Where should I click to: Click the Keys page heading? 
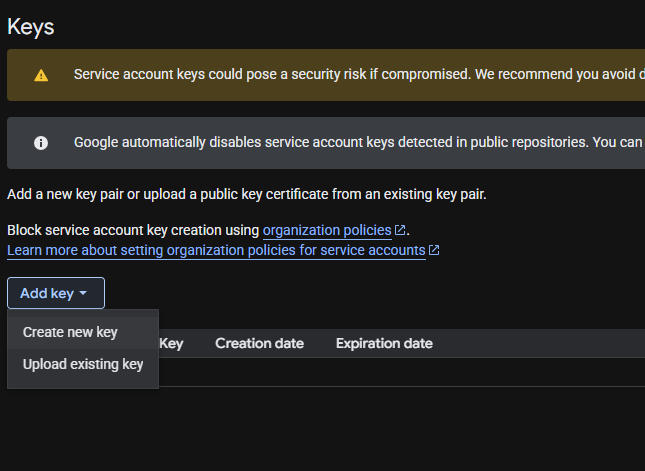coord(31,27)
